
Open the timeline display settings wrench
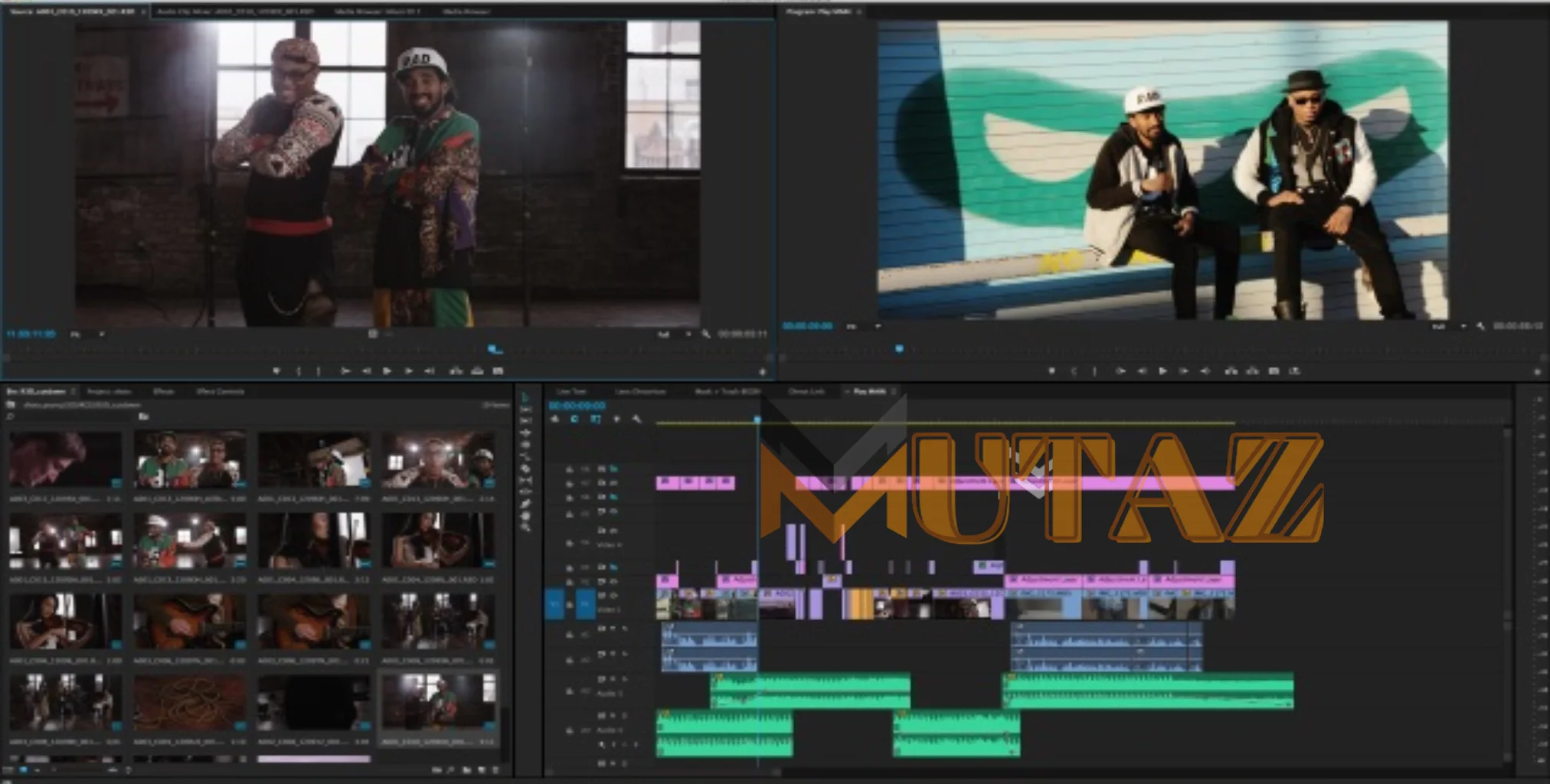(636, 420)
